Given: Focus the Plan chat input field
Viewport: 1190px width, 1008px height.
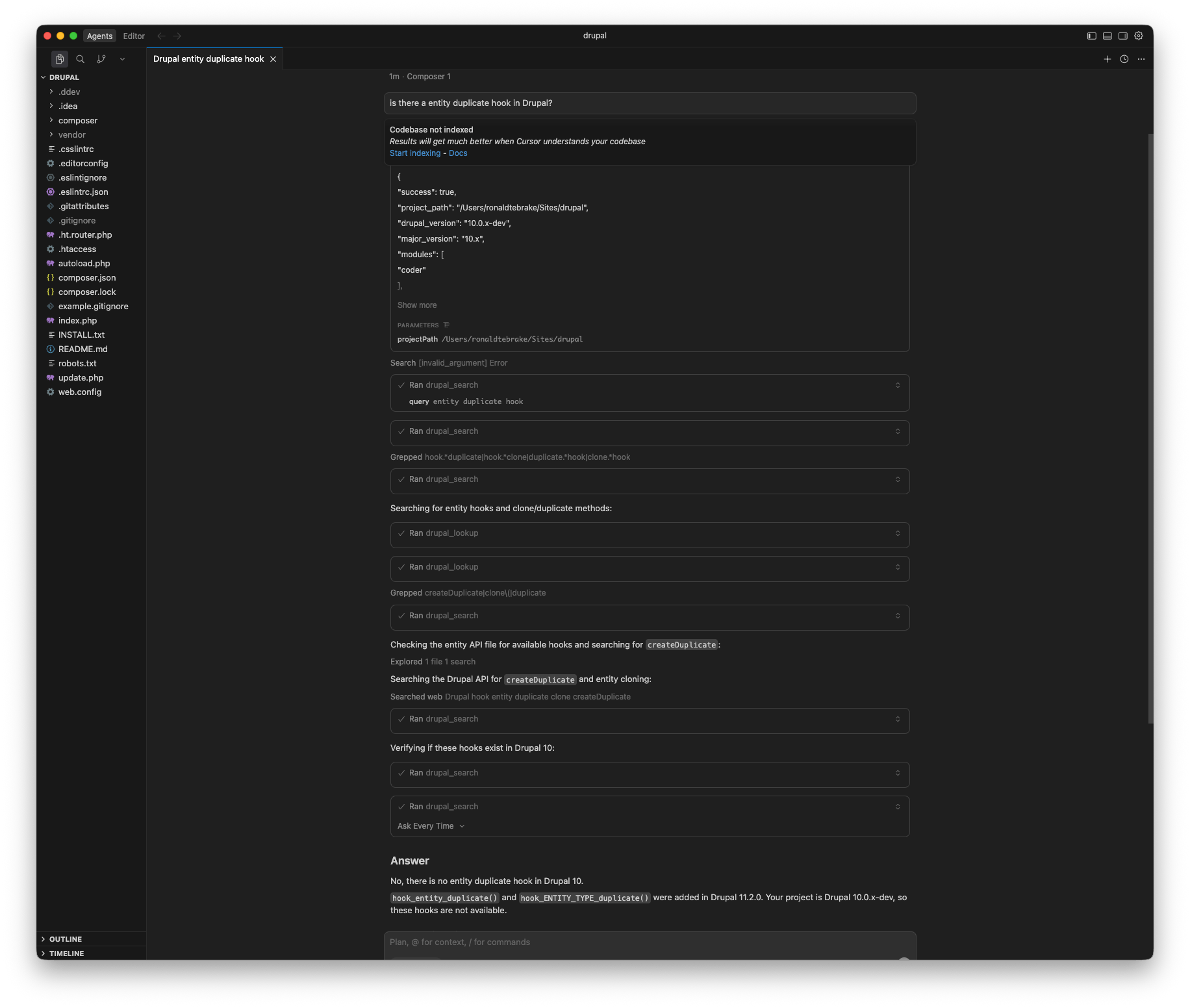Looking at the screenshot, I should (650, 942).
